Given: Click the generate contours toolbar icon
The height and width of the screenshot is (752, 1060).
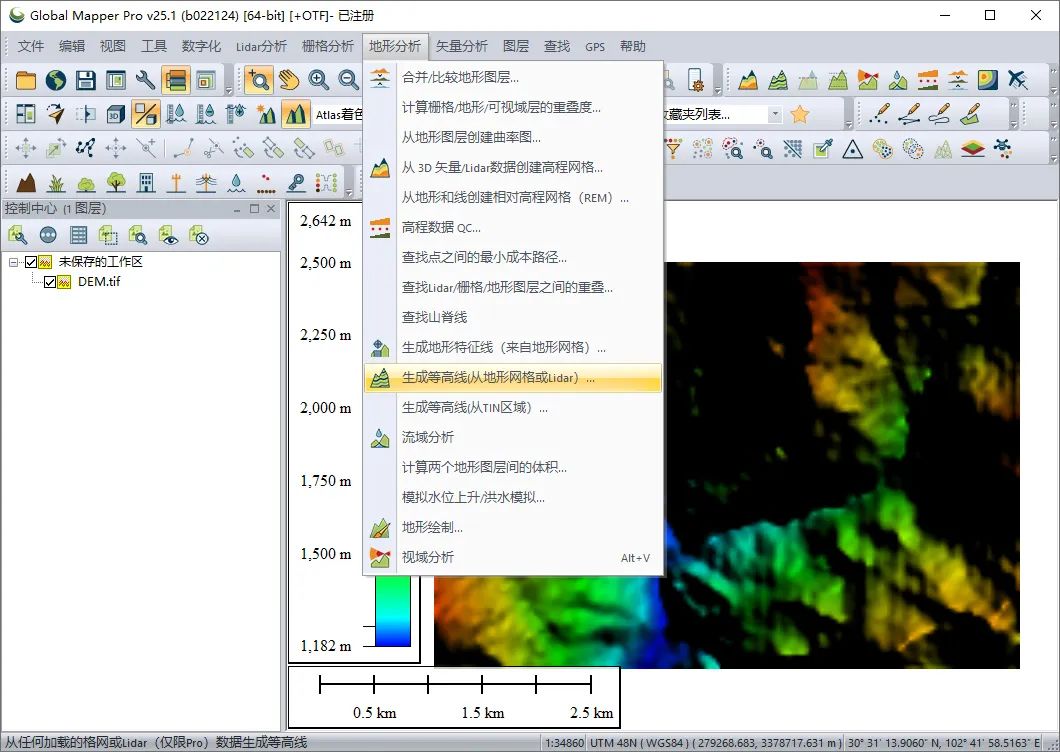Looking at the screenshot, I should tap(778, 80).
